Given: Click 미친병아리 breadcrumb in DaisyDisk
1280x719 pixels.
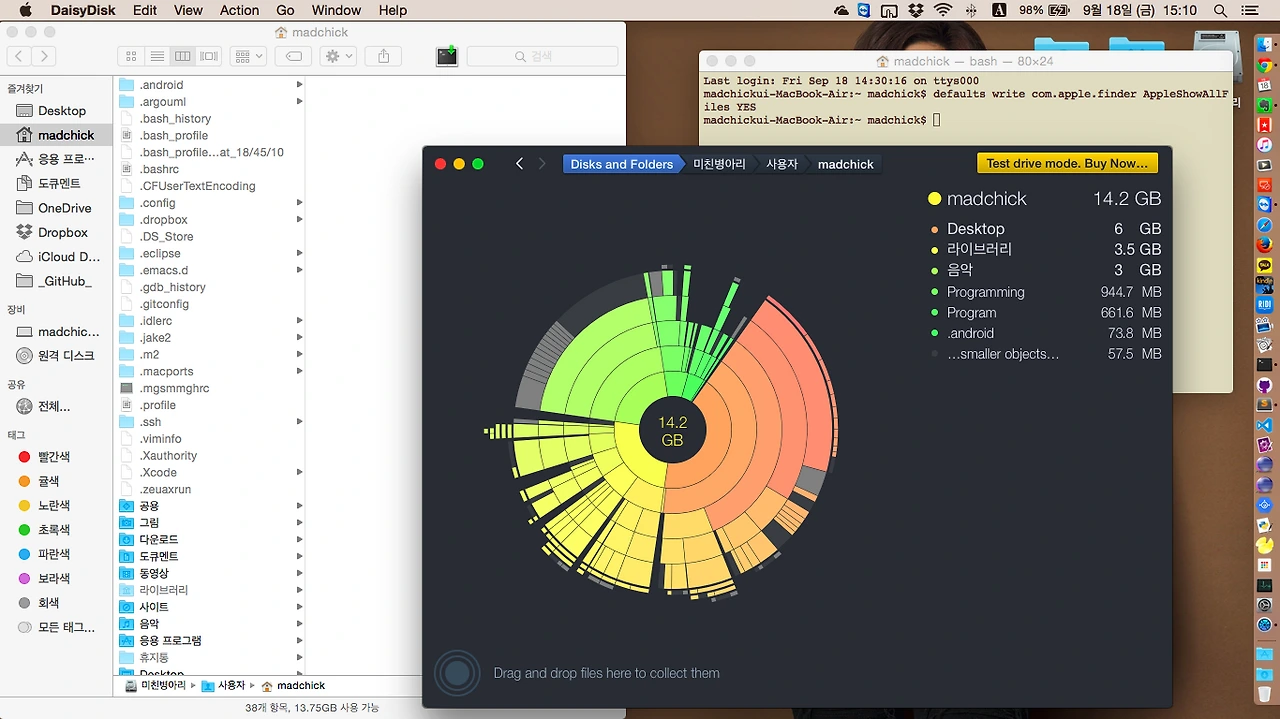Looking at the screenshot, I should (x=719, y=164).
